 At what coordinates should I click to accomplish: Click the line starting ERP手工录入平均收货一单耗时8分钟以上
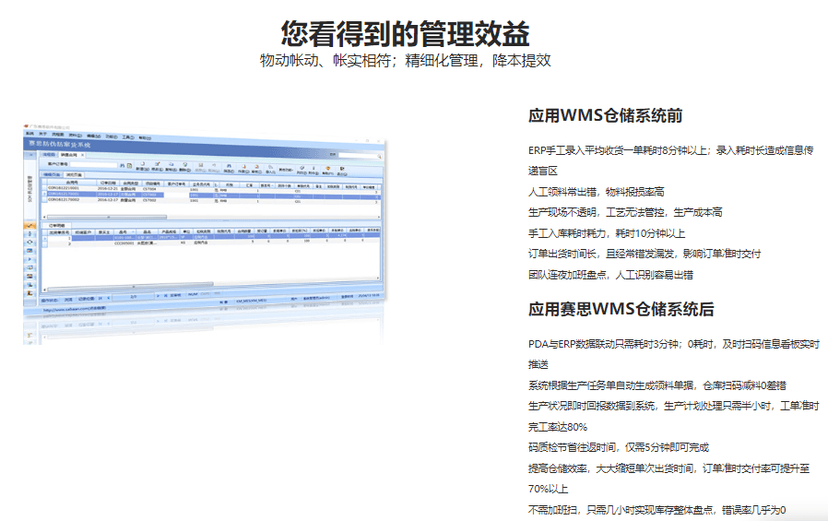[x=671, y=160]
